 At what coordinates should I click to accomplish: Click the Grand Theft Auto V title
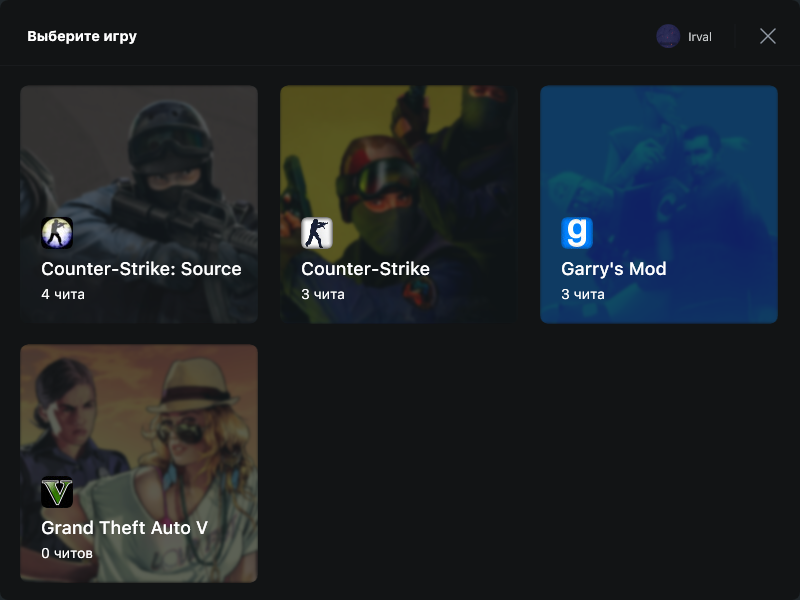point(124,528)
